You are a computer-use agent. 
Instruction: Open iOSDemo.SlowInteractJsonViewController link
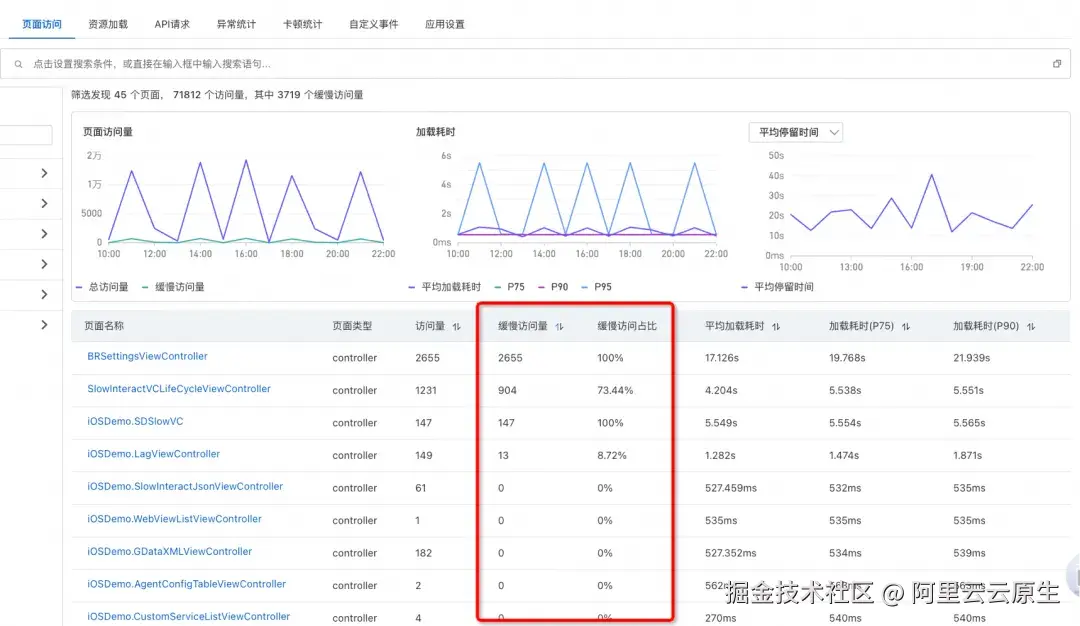tap(185, 486)
